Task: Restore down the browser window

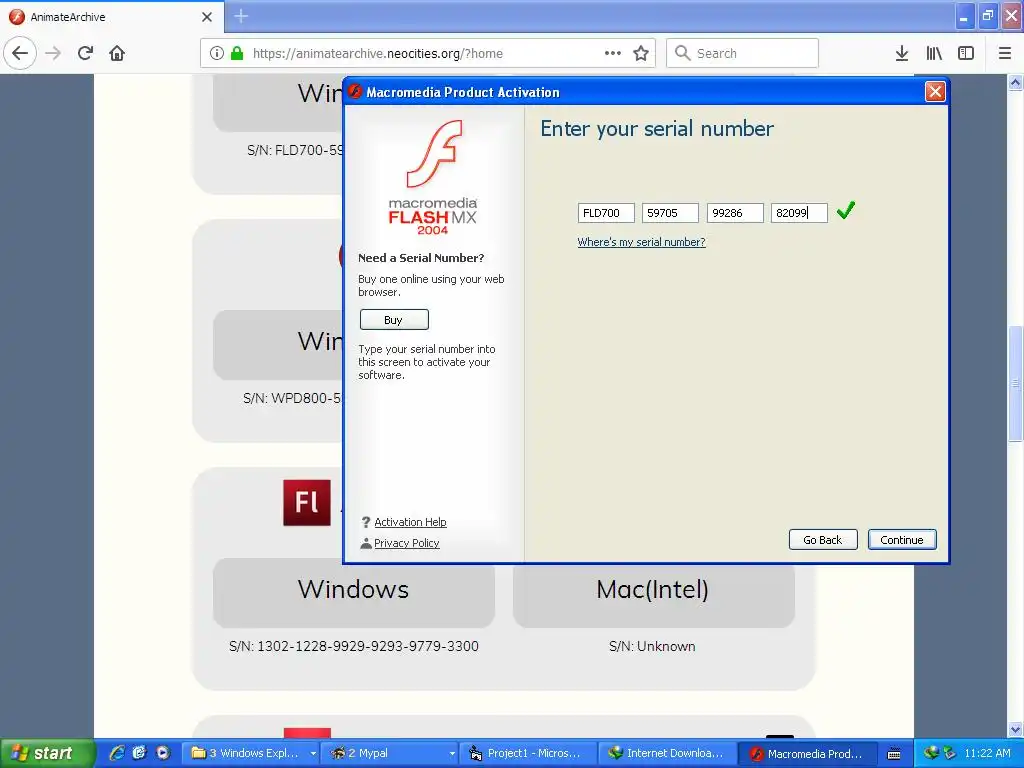Action: click(987, 16)
